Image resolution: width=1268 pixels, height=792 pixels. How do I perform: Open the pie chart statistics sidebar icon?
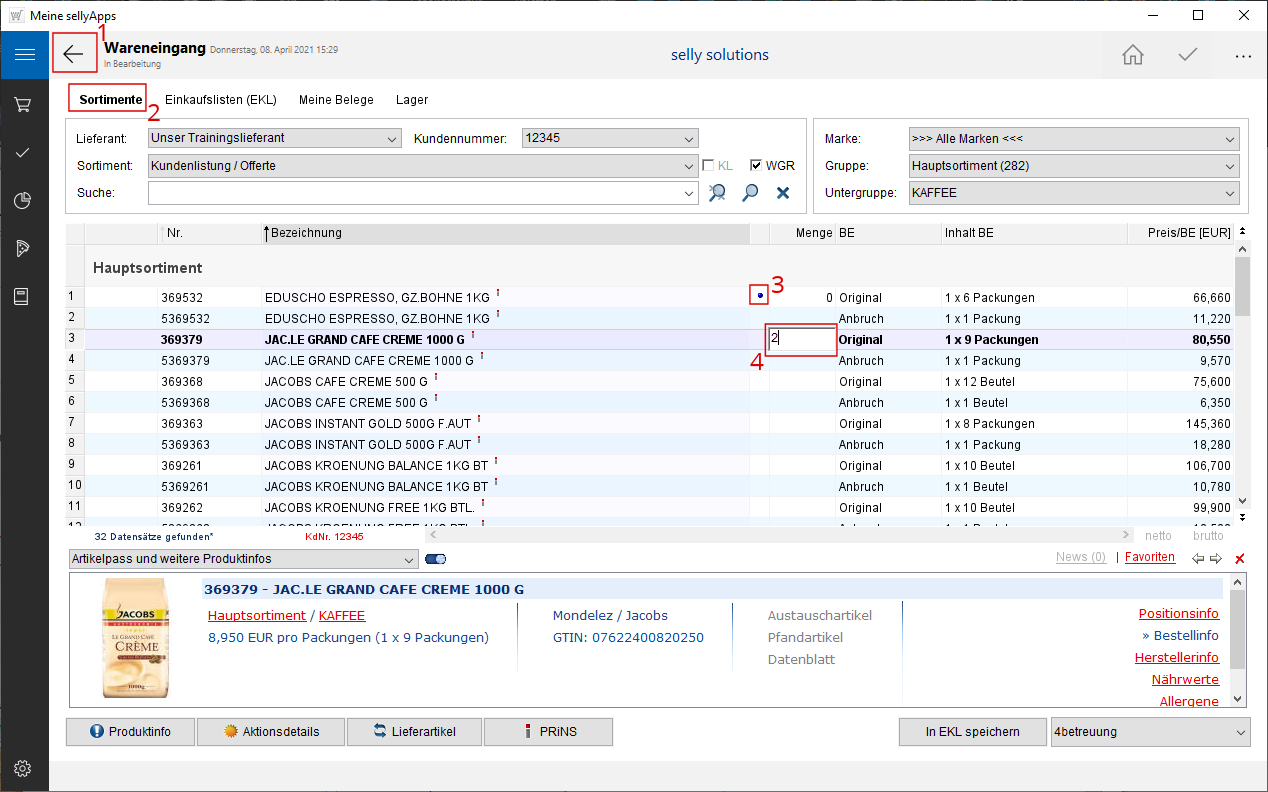point(24,201)
